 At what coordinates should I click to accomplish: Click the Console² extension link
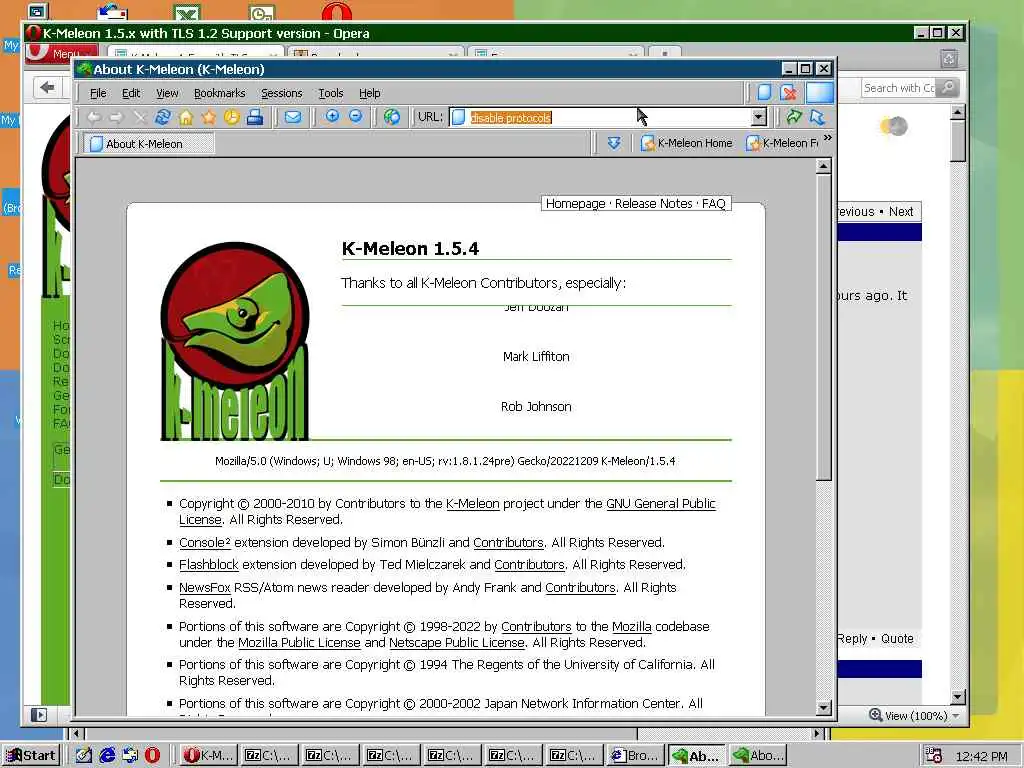pos(205,543)
